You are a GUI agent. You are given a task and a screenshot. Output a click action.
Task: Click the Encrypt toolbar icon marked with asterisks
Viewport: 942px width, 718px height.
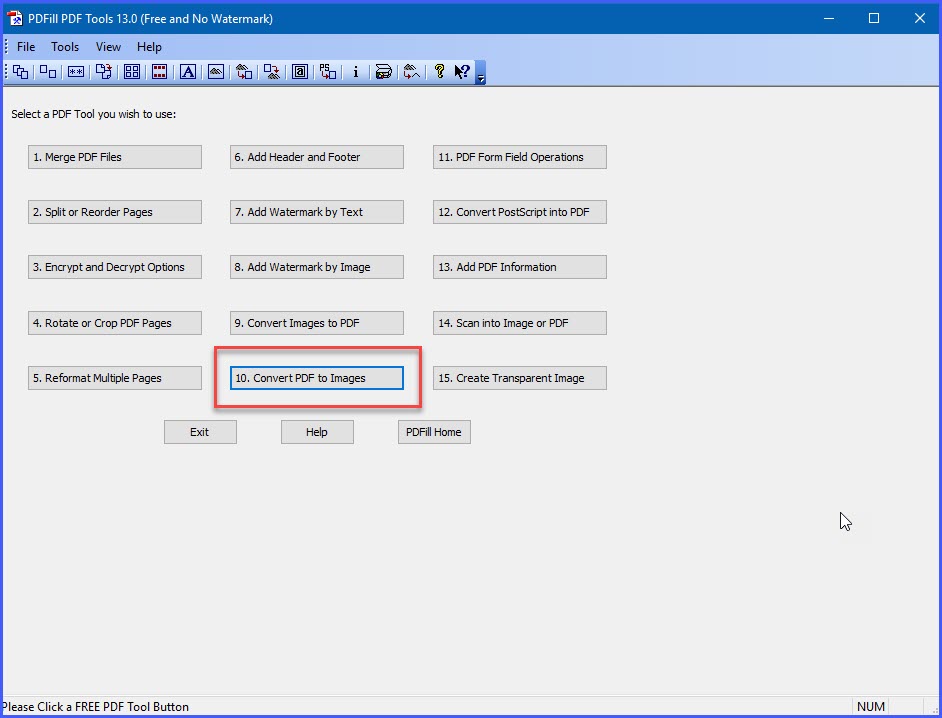pyautogui.click(x=75, y=71)
